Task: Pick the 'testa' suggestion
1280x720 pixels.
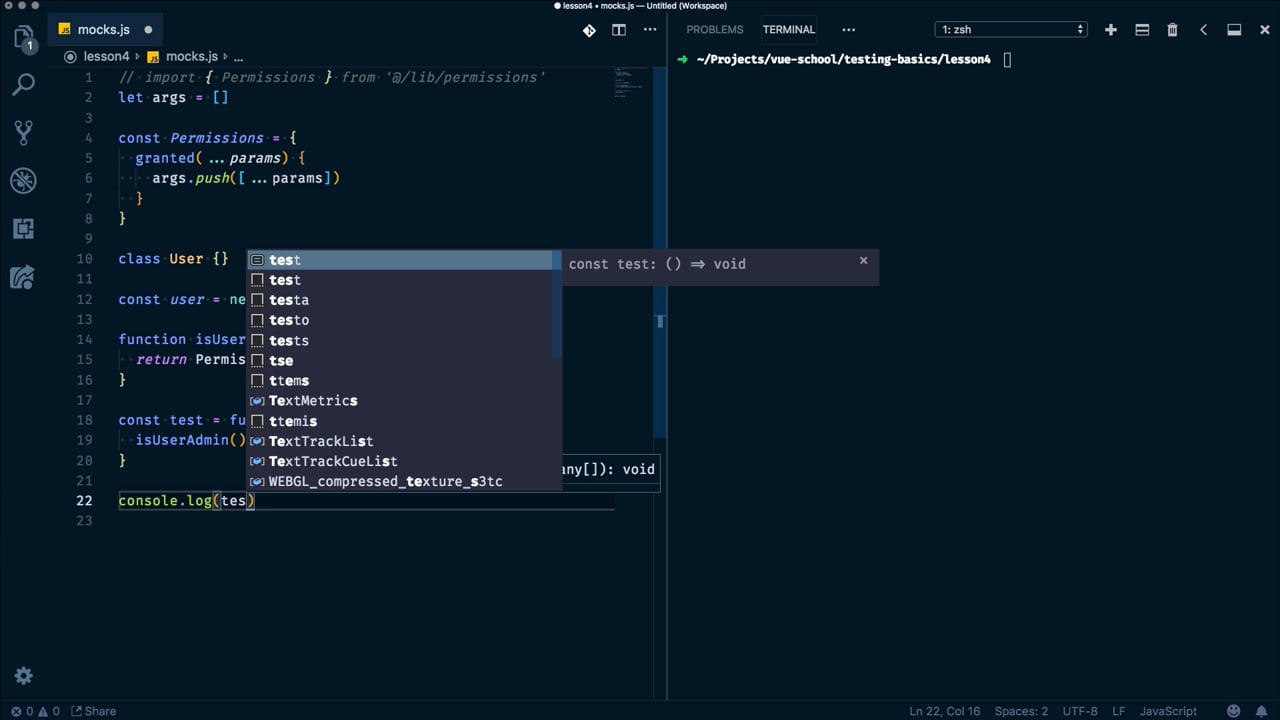Action: click(400, 300)
